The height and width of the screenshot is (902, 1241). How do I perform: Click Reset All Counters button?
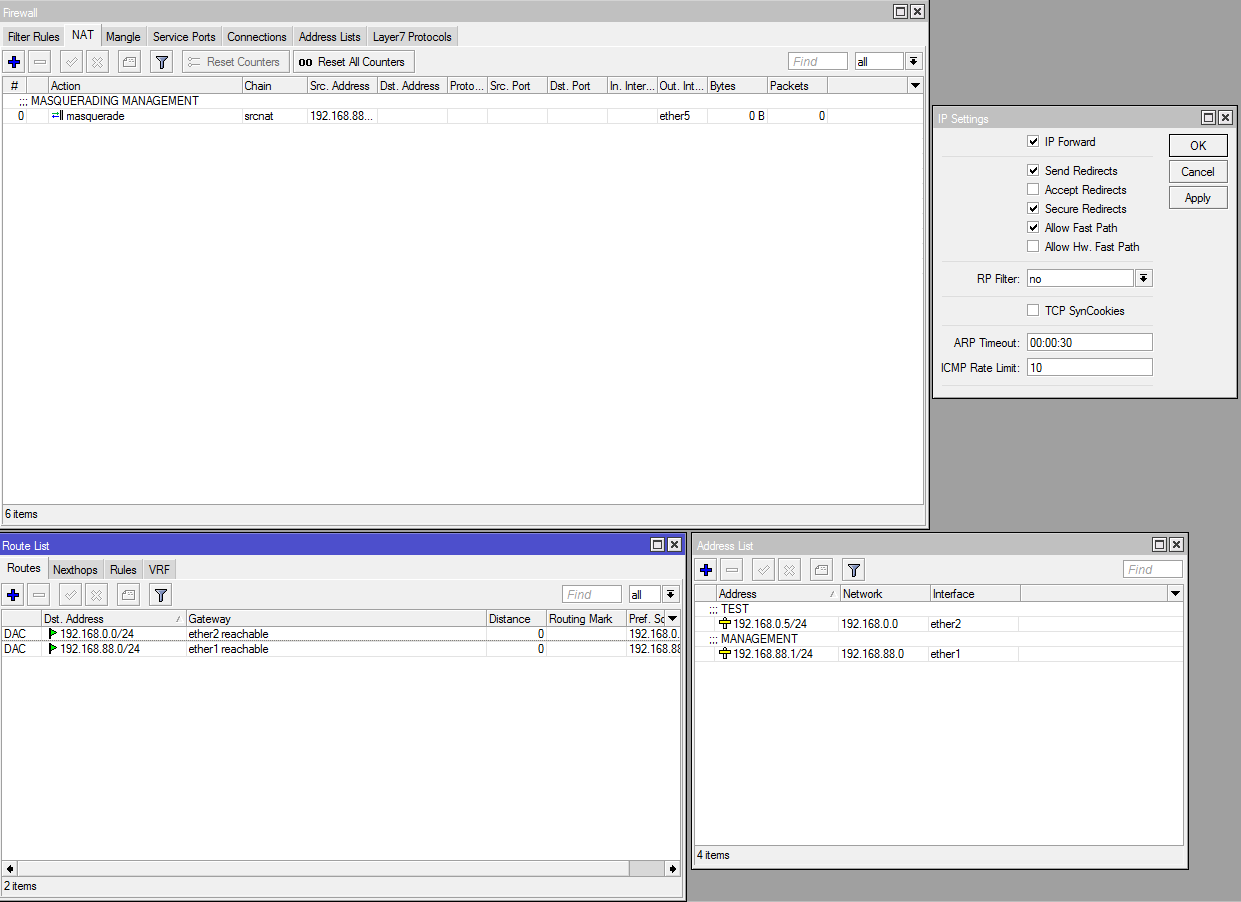(352, 62)
